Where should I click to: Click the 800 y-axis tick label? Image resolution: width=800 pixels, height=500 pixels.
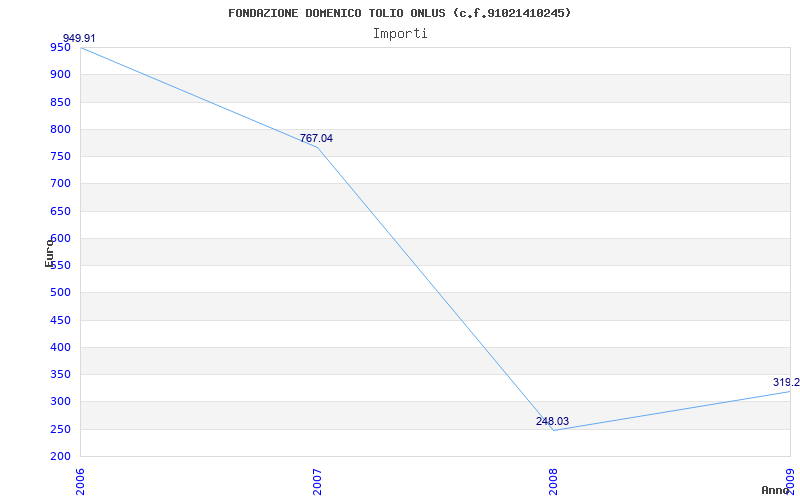[60, 129]
